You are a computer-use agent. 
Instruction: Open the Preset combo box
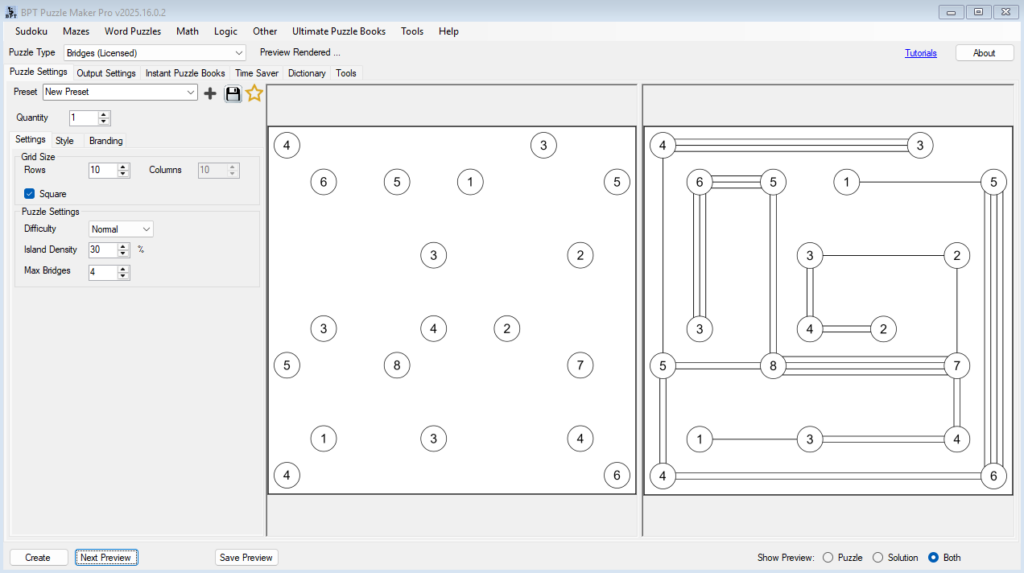pyautogui.click(x=191, y=92)
